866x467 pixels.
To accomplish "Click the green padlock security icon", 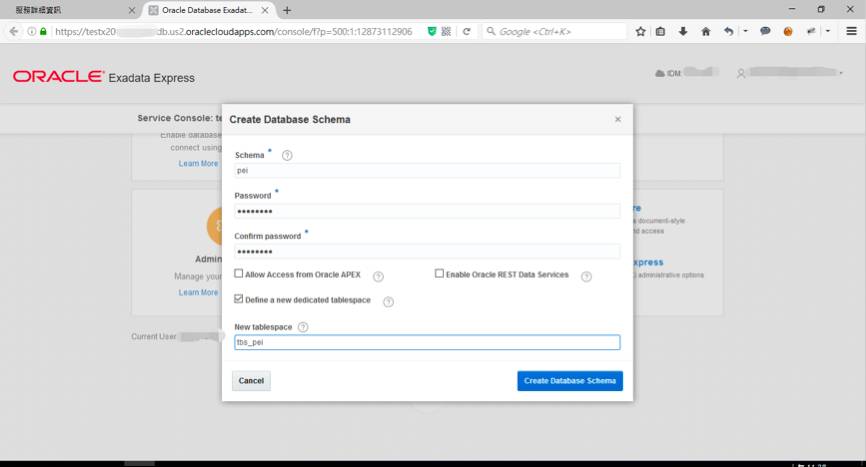I will click(44, 31).
